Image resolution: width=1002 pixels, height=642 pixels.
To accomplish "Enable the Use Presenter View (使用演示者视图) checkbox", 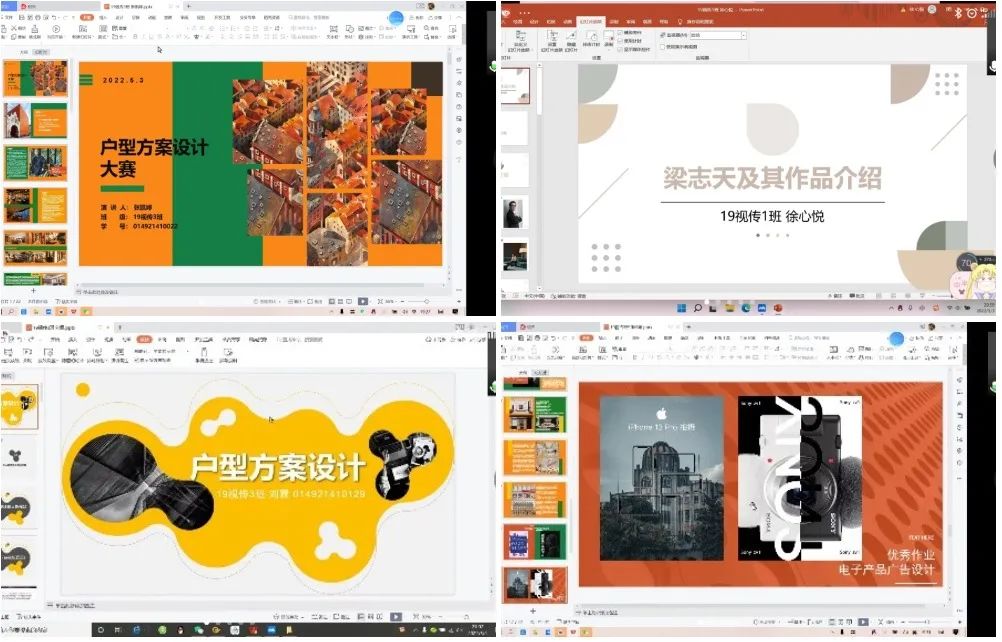I will pyautogui.click(x=663, y=47).
